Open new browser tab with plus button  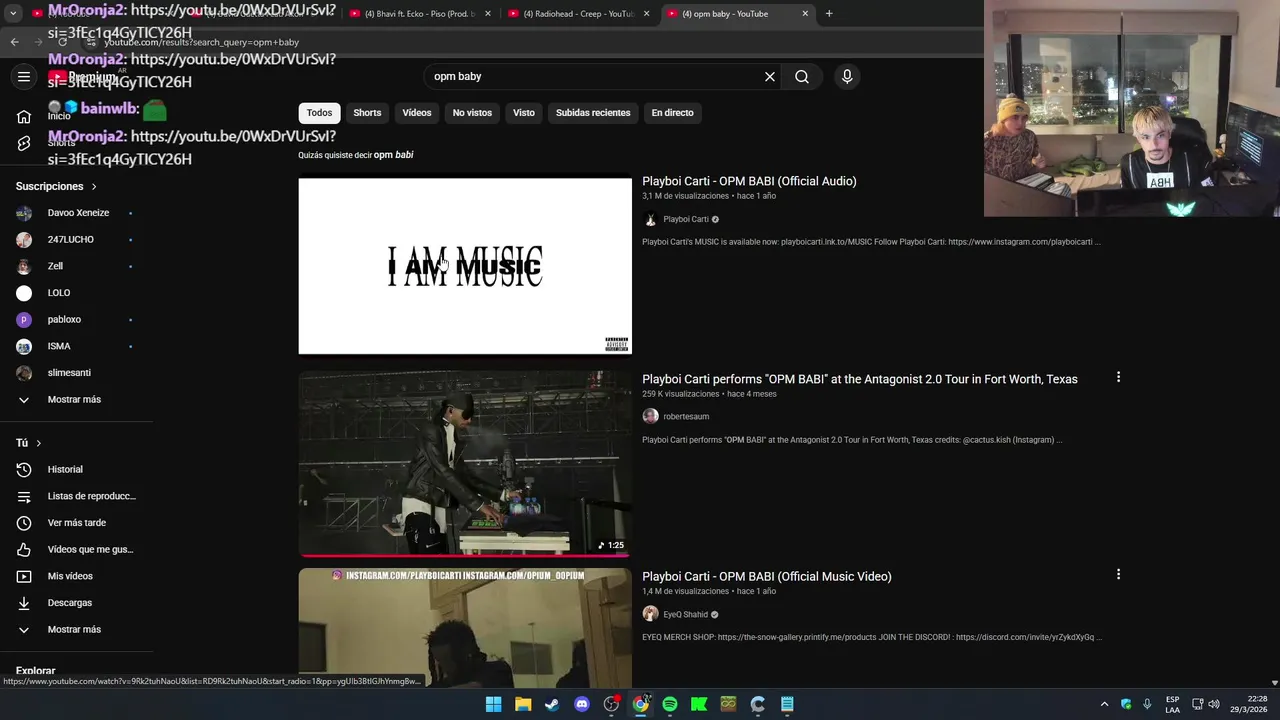(x=828, y=14)
